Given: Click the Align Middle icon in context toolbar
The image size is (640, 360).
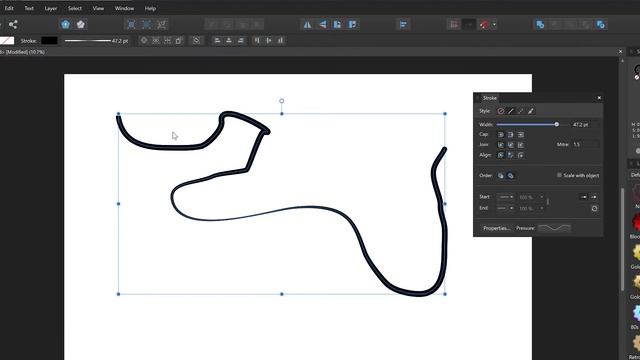Looking at the screenshot, I should click(x=269, y=40).
